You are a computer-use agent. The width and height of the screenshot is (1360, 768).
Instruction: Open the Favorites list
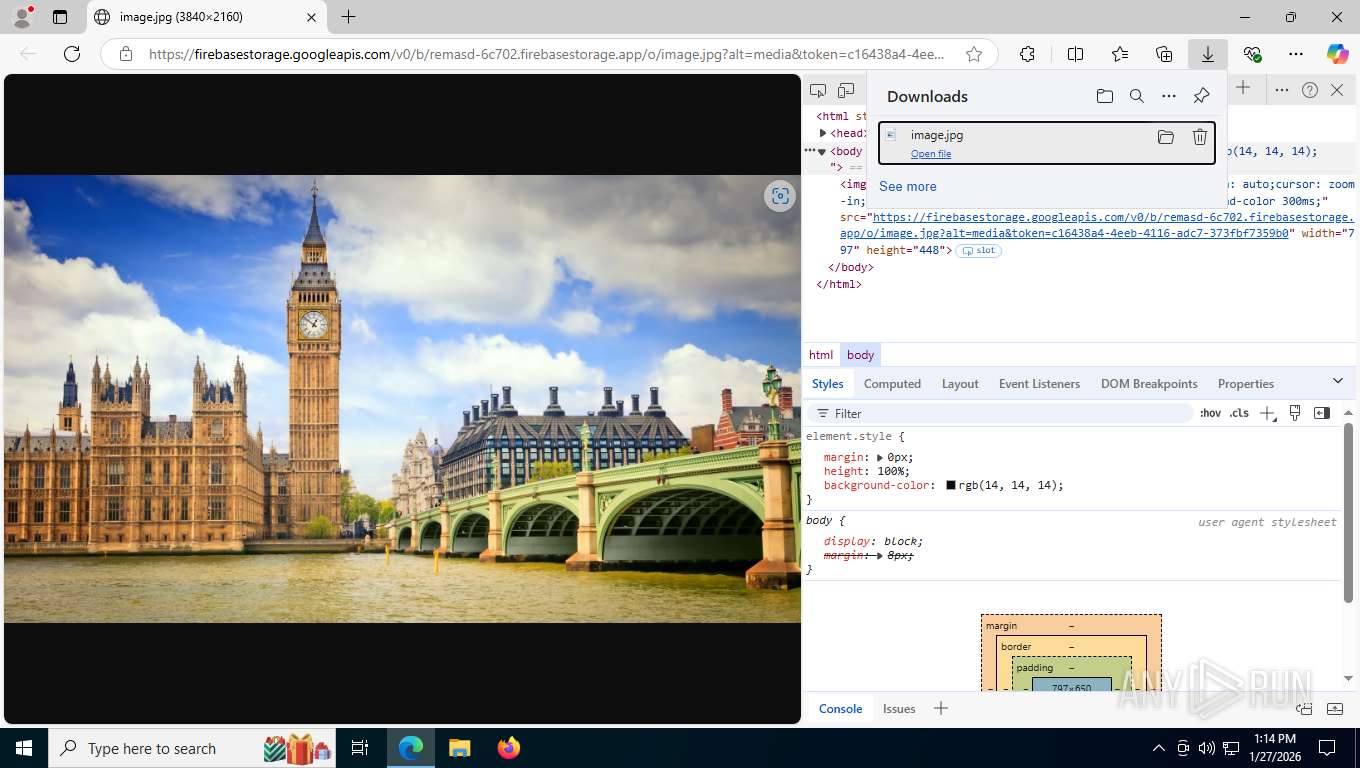(x=1120, y=54)
